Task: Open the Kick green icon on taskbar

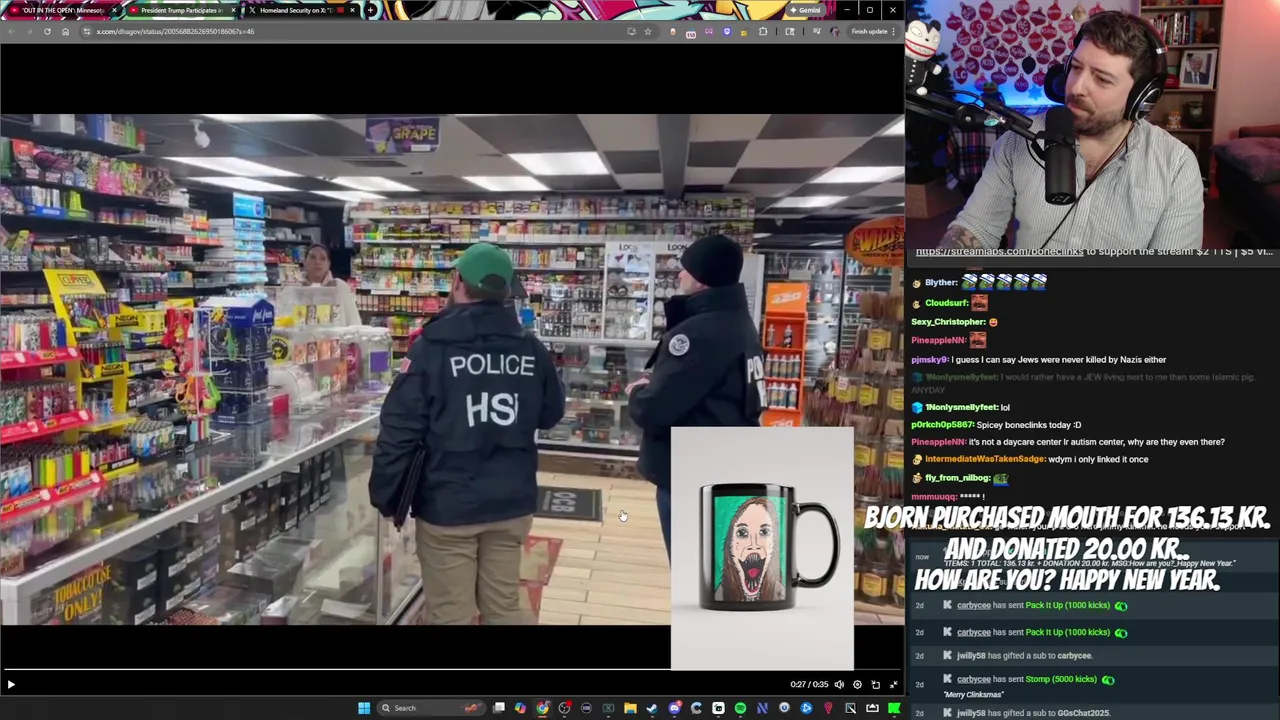Action: click(893, 708)
